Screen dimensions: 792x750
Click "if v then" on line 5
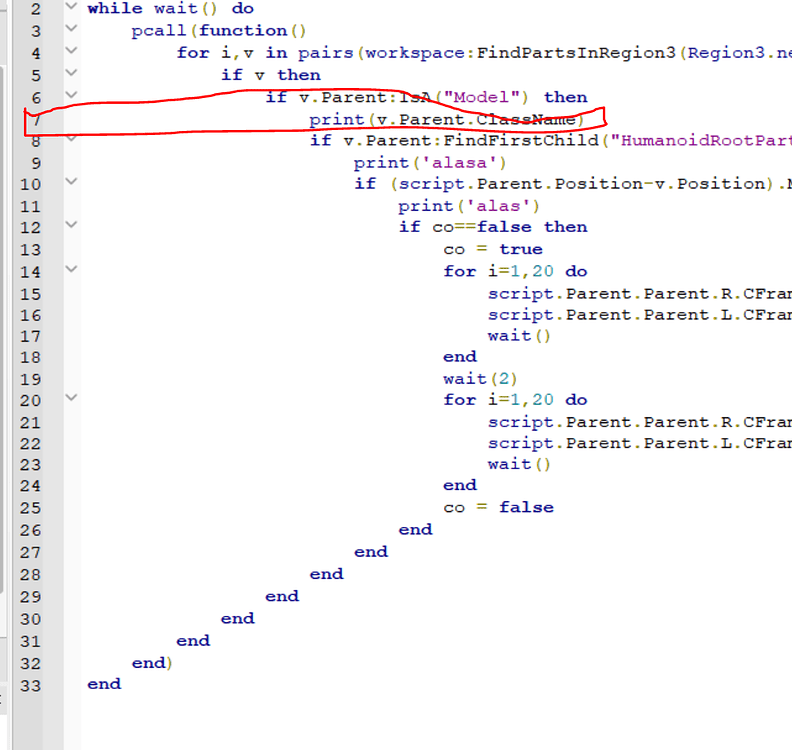[271, 75]
